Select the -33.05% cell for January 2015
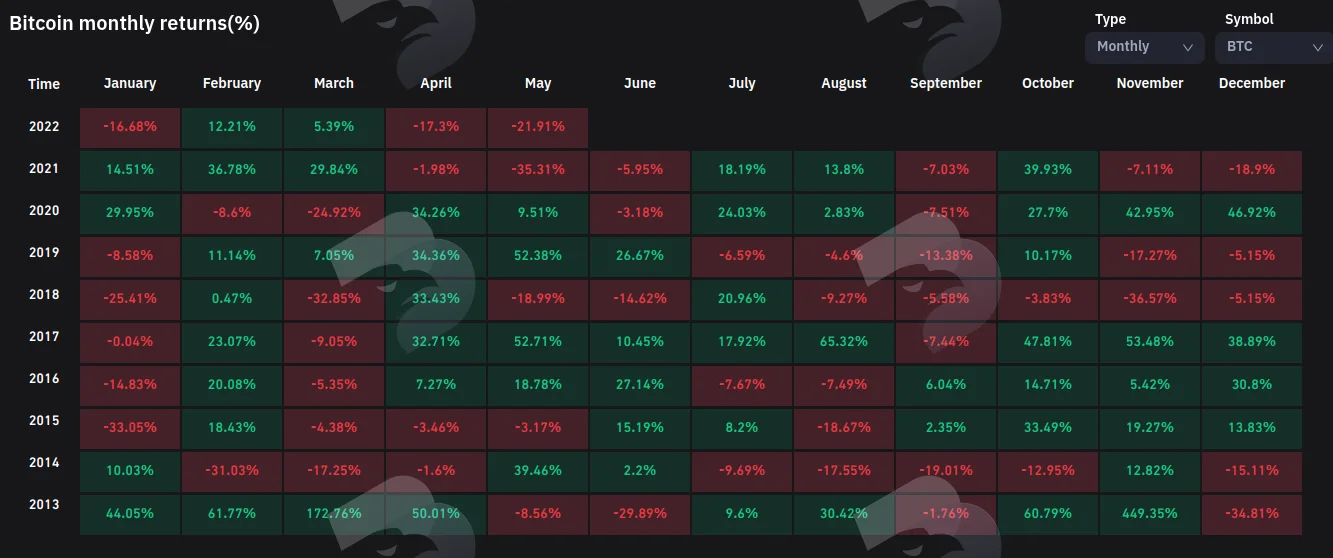Image resolution: width=1333 pixels, height=558 pixels. [x=130, y=427]
